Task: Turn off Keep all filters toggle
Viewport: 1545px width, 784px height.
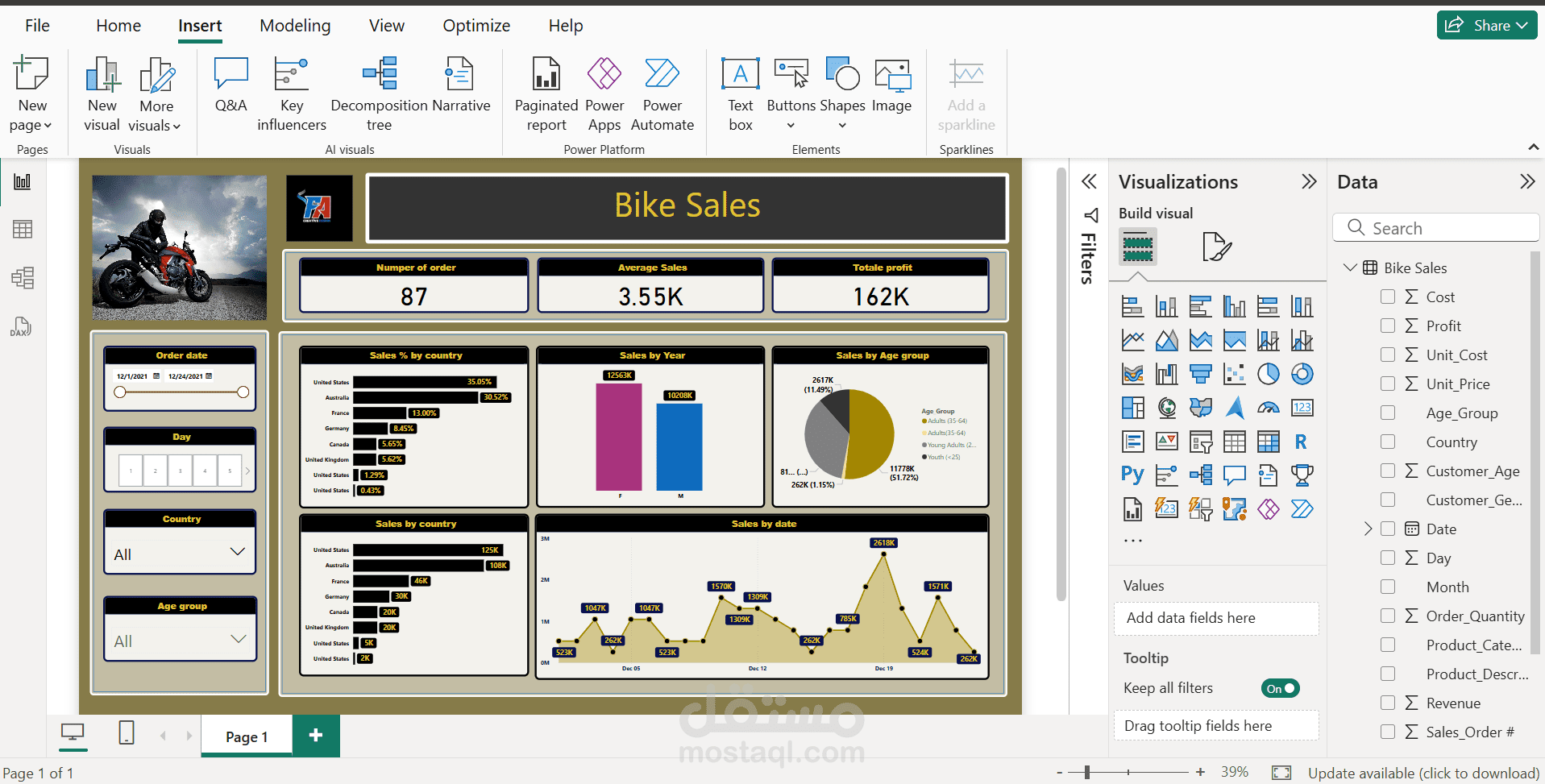Action: [1281, 688]
